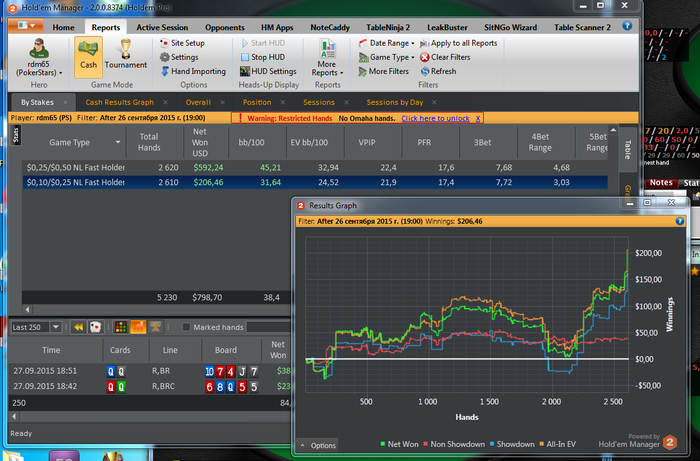
Task: Open the Settings gear option
Action: 179,57
